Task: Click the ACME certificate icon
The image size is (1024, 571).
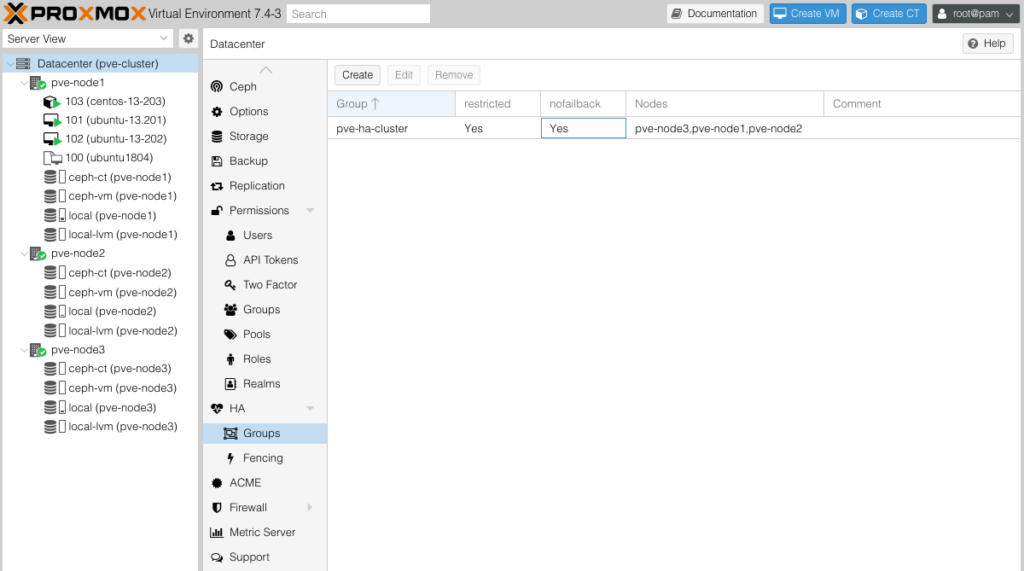Action: point(217,483)
